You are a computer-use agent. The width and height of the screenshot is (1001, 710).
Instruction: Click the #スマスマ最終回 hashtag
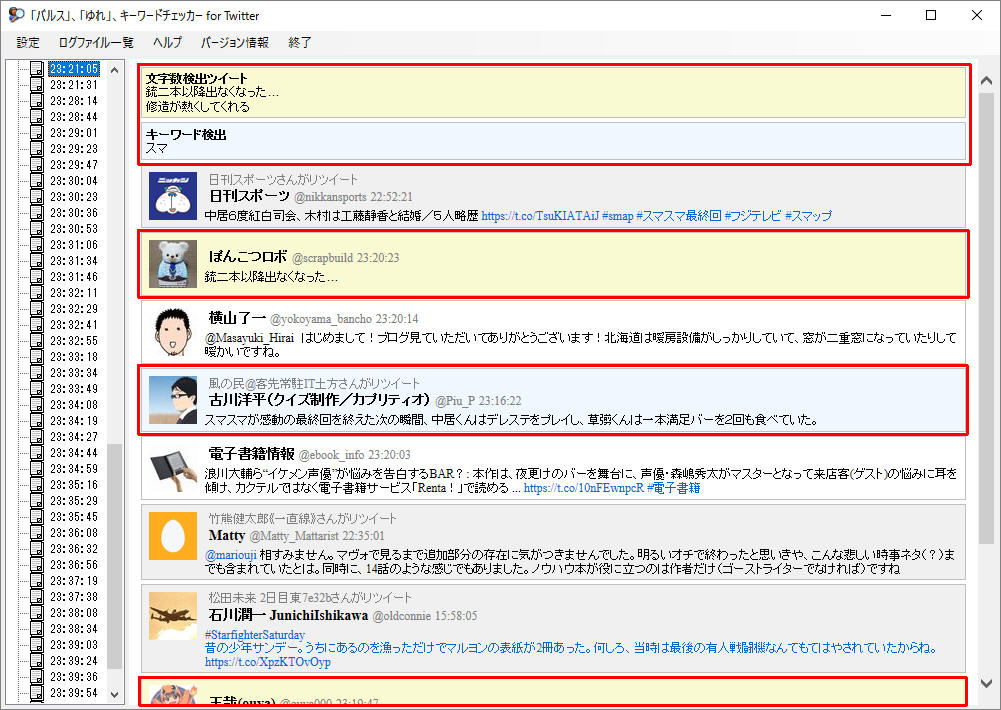click(679, 216)
